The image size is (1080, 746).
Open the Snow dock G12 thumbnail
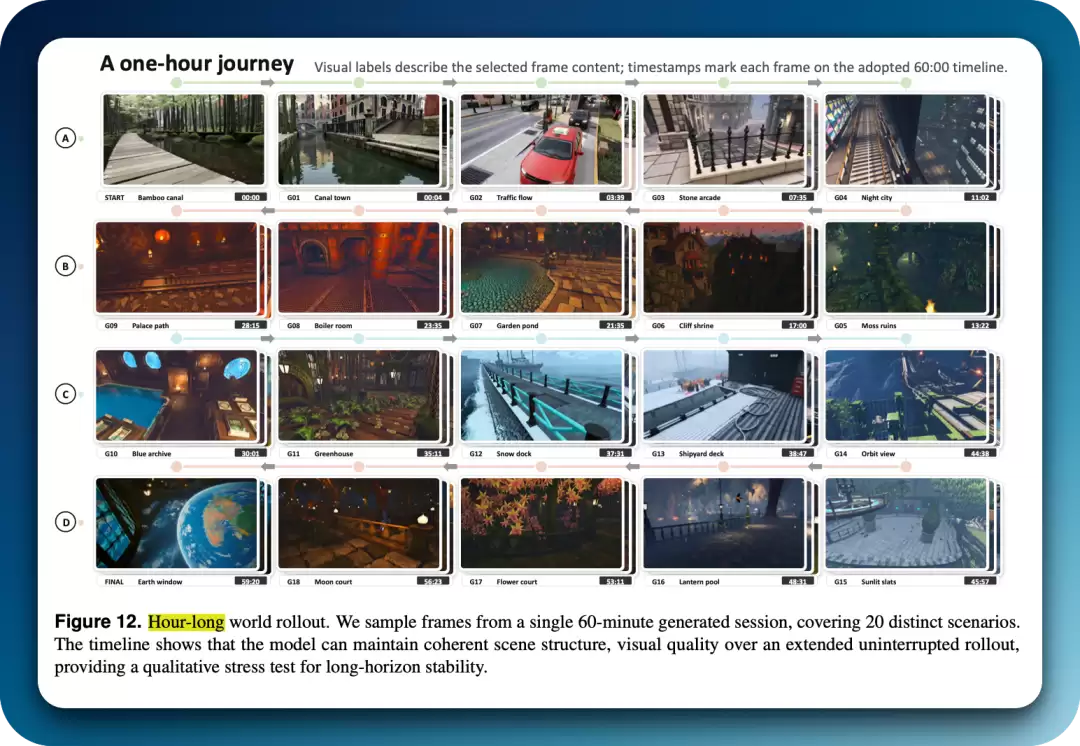coord(541,395)
